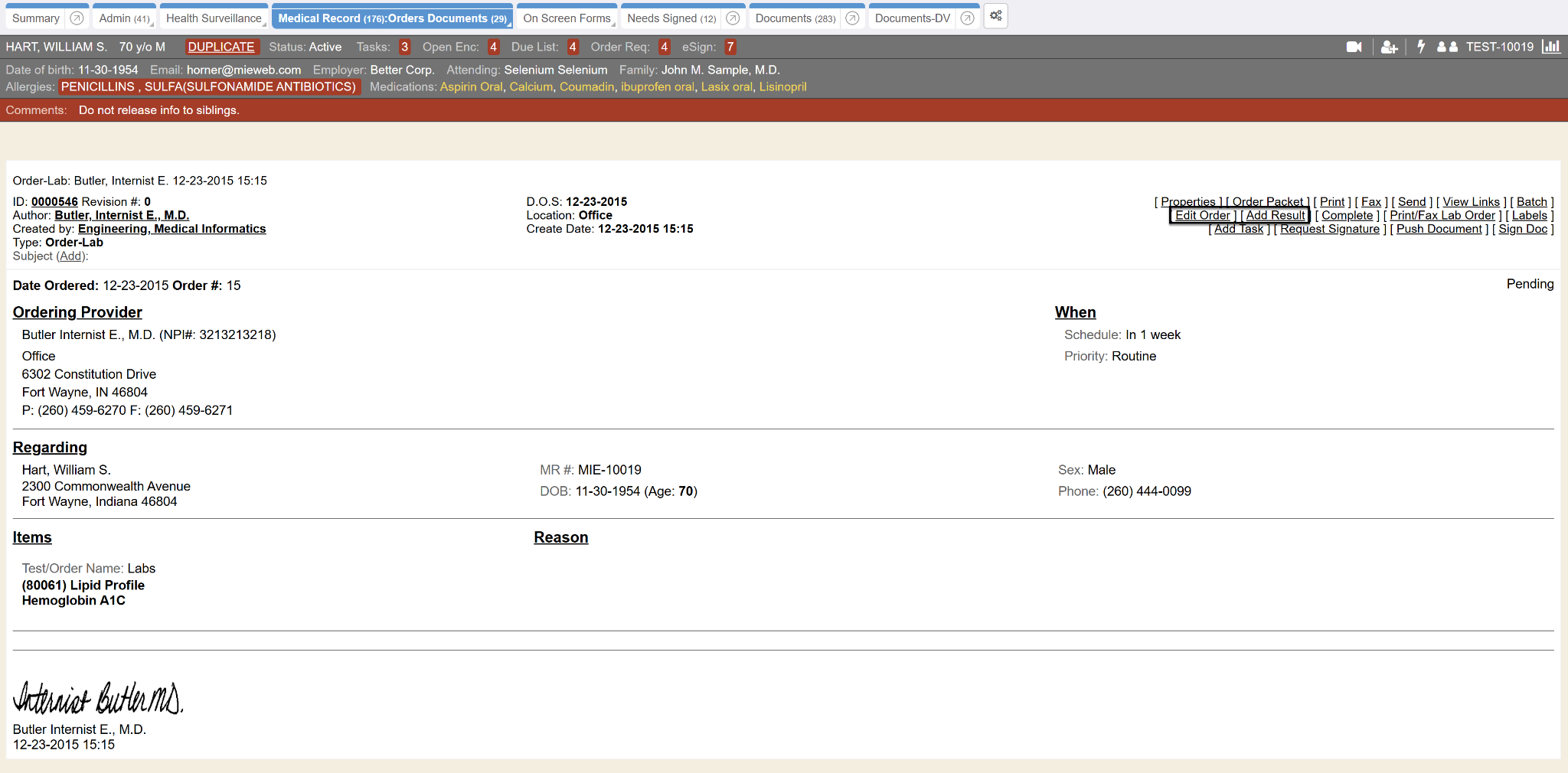Image resolution: width=1568 pixels, height=773 pixels.
Task: Click Sign Doc link
Action: click(1522, 229)
